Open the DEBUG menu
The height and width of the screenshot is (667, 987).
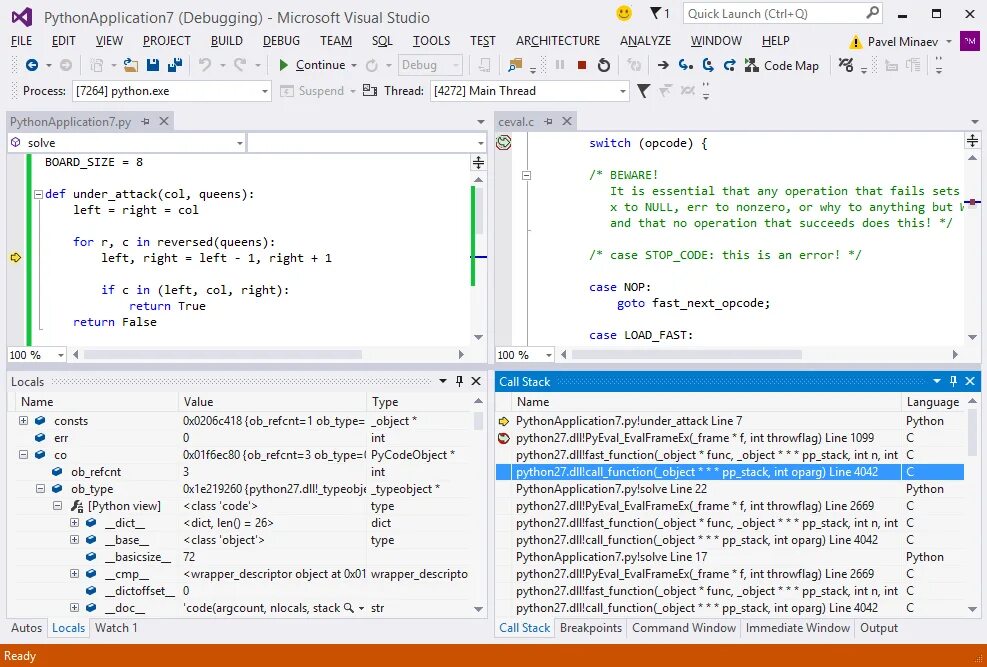tap(281, 40)
